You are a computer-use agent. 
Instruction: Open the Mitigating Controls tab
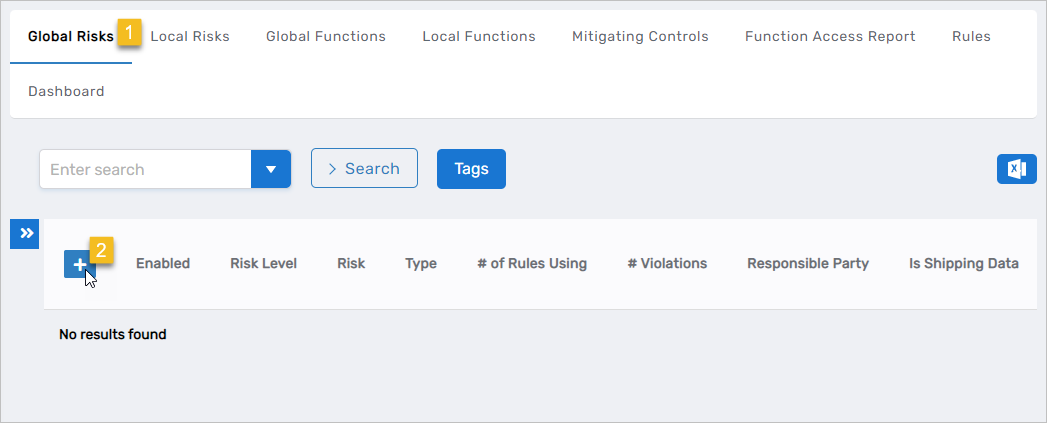640,37
